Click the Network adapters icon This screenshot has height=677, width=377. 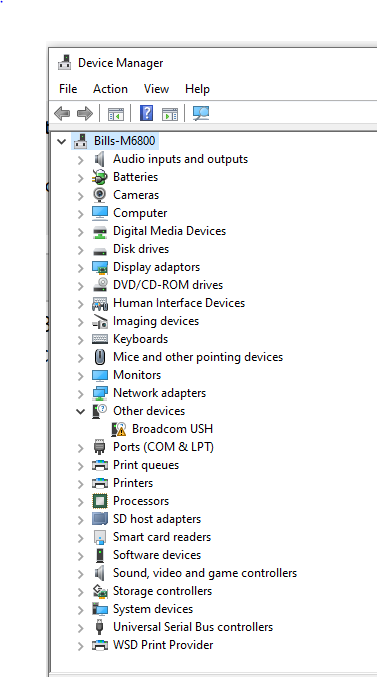click(x=100, y=393)
